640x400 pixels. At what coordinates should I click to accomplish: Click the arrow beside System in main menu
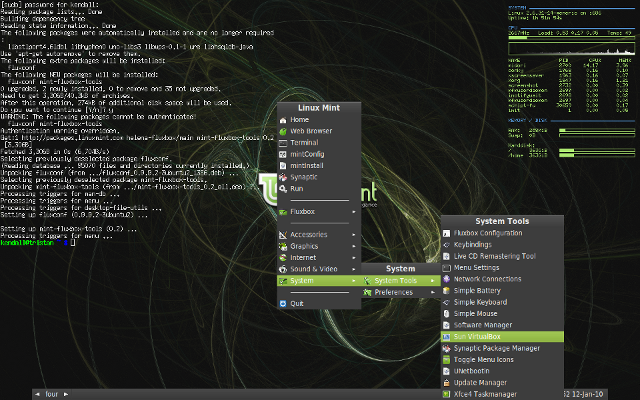[x=354, y=281]
